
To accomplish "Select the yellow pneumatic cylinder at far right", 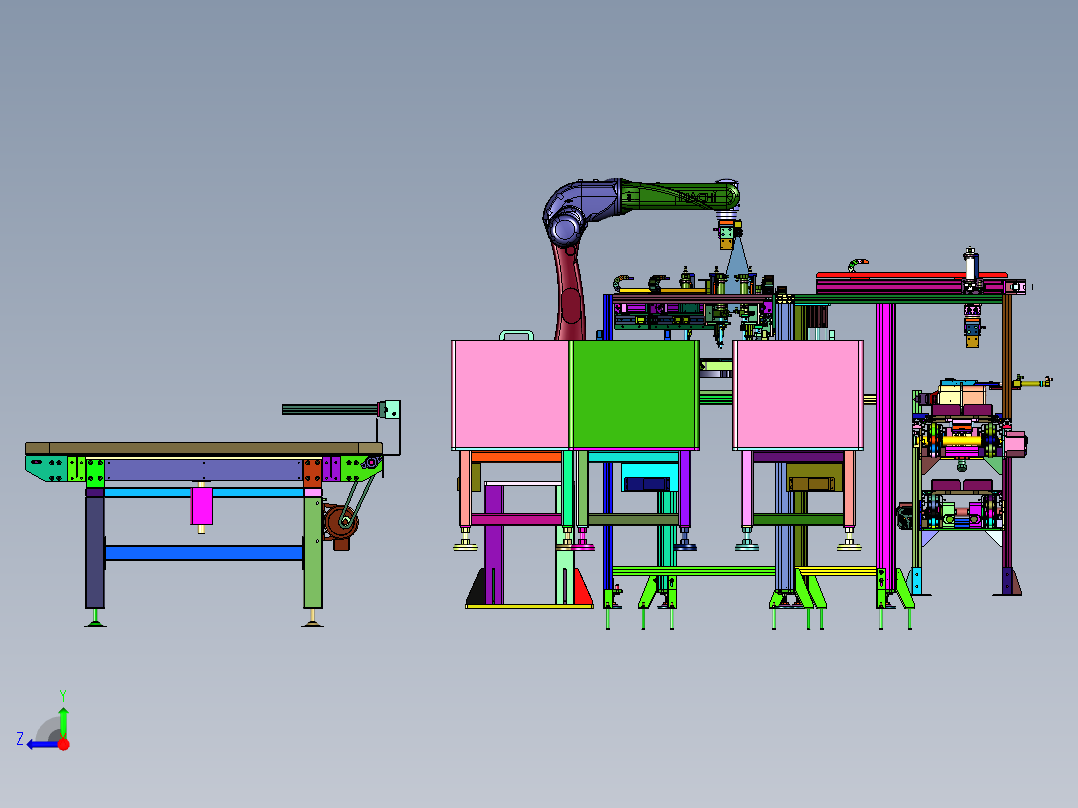I will [x=1033, y=382].
